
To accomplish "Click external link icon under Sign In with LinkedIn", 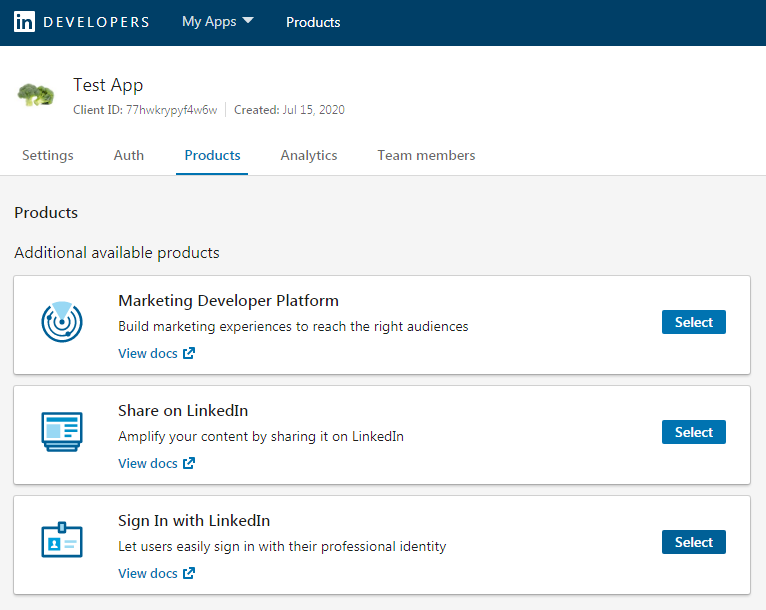I will point(189,573).
